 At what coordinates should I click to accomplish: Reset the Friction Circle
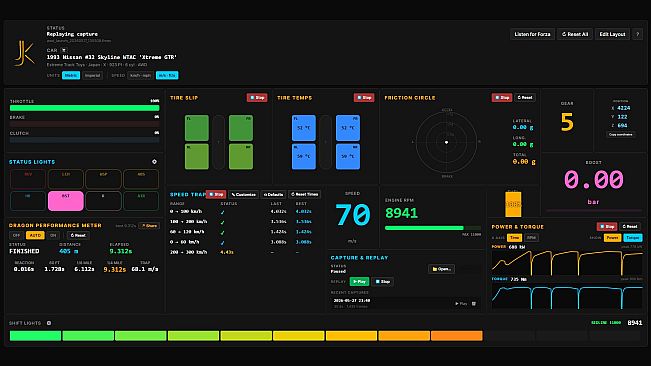525,98
